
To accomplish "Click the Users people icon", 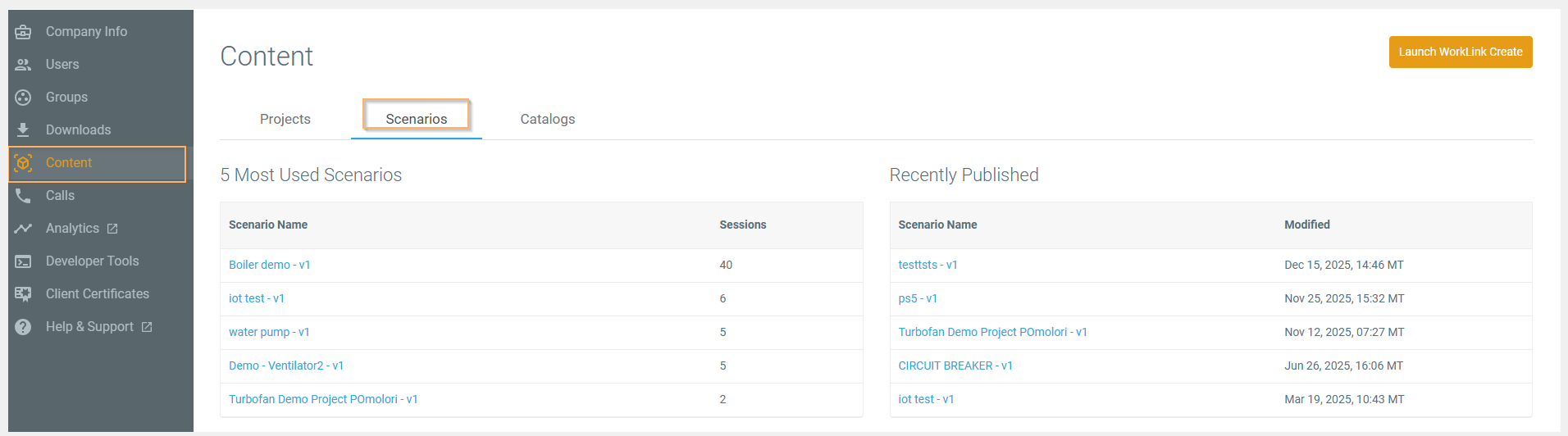I will [x=23, y=65].
